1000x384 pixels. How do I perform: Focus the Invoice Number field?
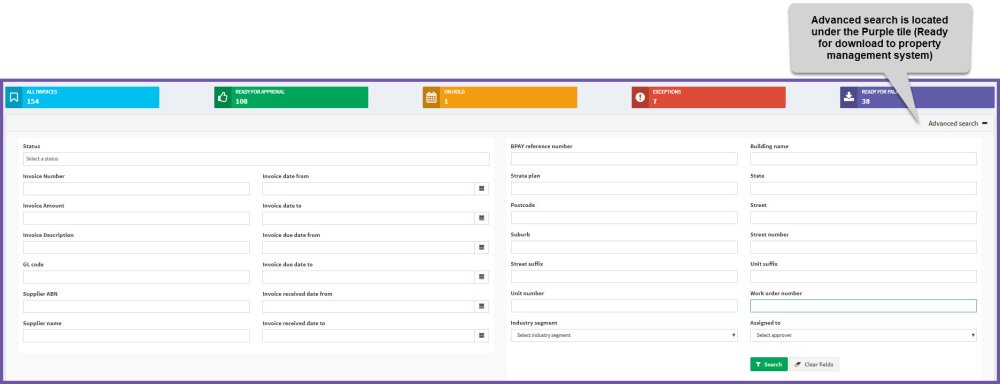coord(136,189)
